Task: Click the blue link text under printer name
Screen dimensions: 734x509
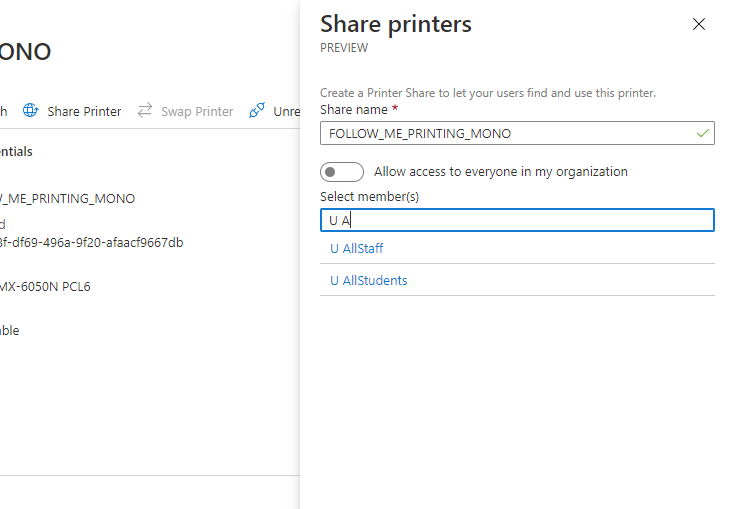Action: (x=3, y=224)
